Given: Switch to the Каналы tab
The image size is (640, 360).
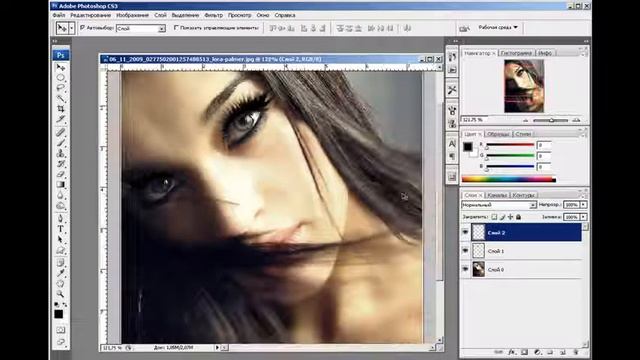Looking at the screenshot, I should [x=497, y=195].
